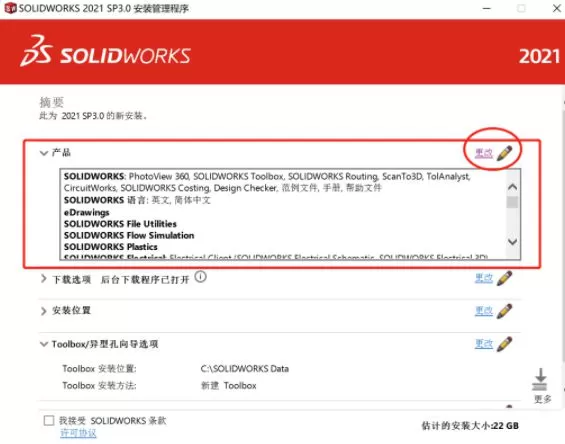This screenshot has height=444, width=565.
Task: Click the 更改 link for 产品
Action: click(484, 153)
